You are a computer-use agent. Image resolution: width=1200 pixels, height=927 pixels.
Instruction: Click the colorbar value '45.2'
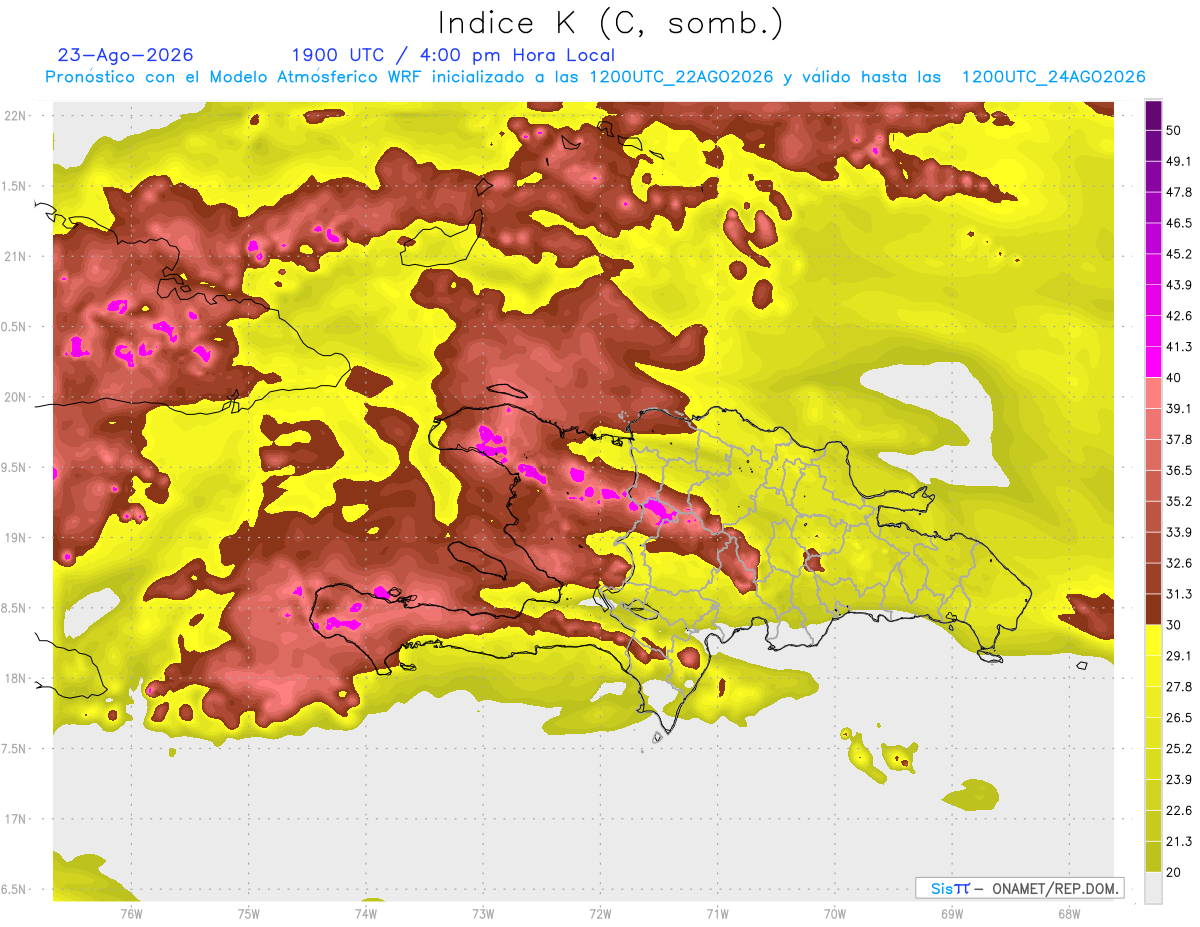[x=1179, y=254]
